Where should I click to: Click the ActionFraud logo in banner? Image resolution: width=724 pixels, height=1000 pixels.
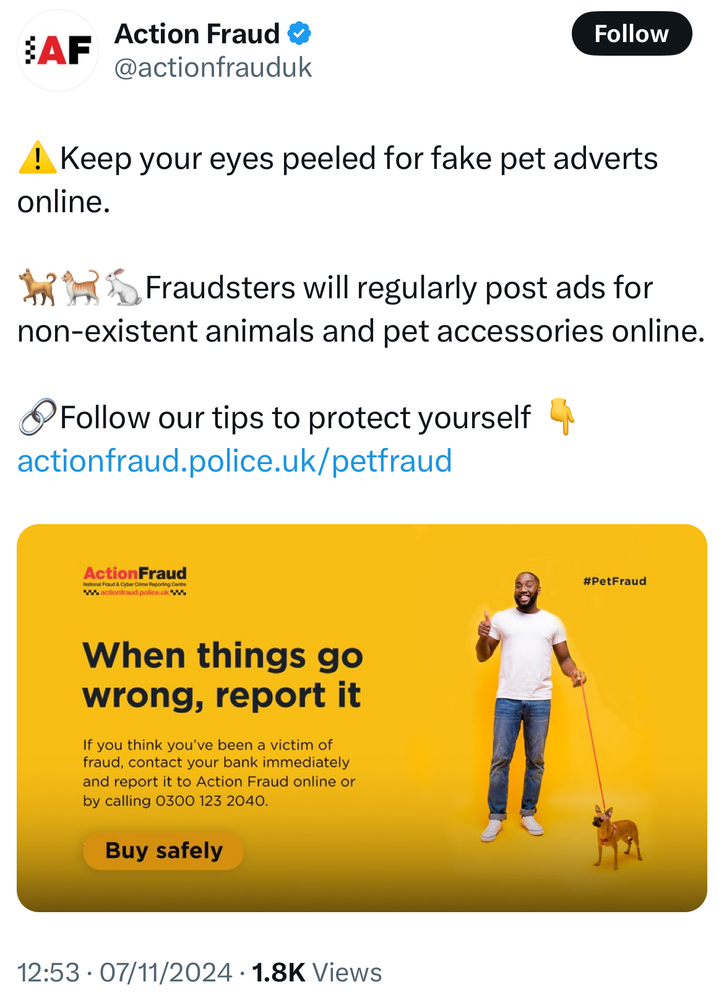[x=135, y=580]
